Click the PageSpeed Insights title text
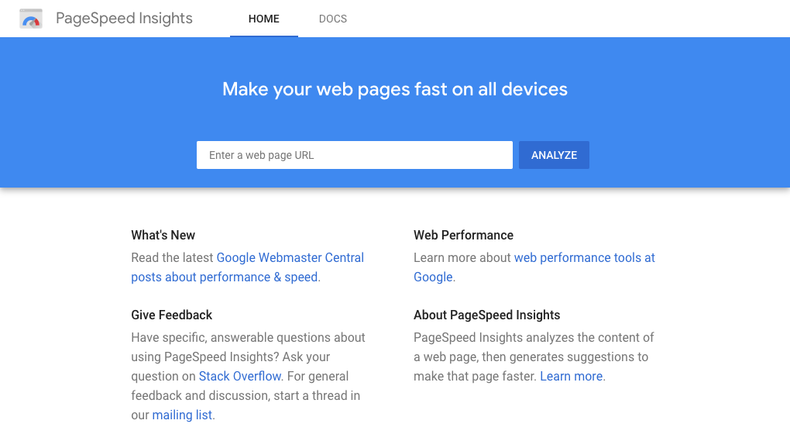Viewport: 790px width, 434px height. coord(124,18)
